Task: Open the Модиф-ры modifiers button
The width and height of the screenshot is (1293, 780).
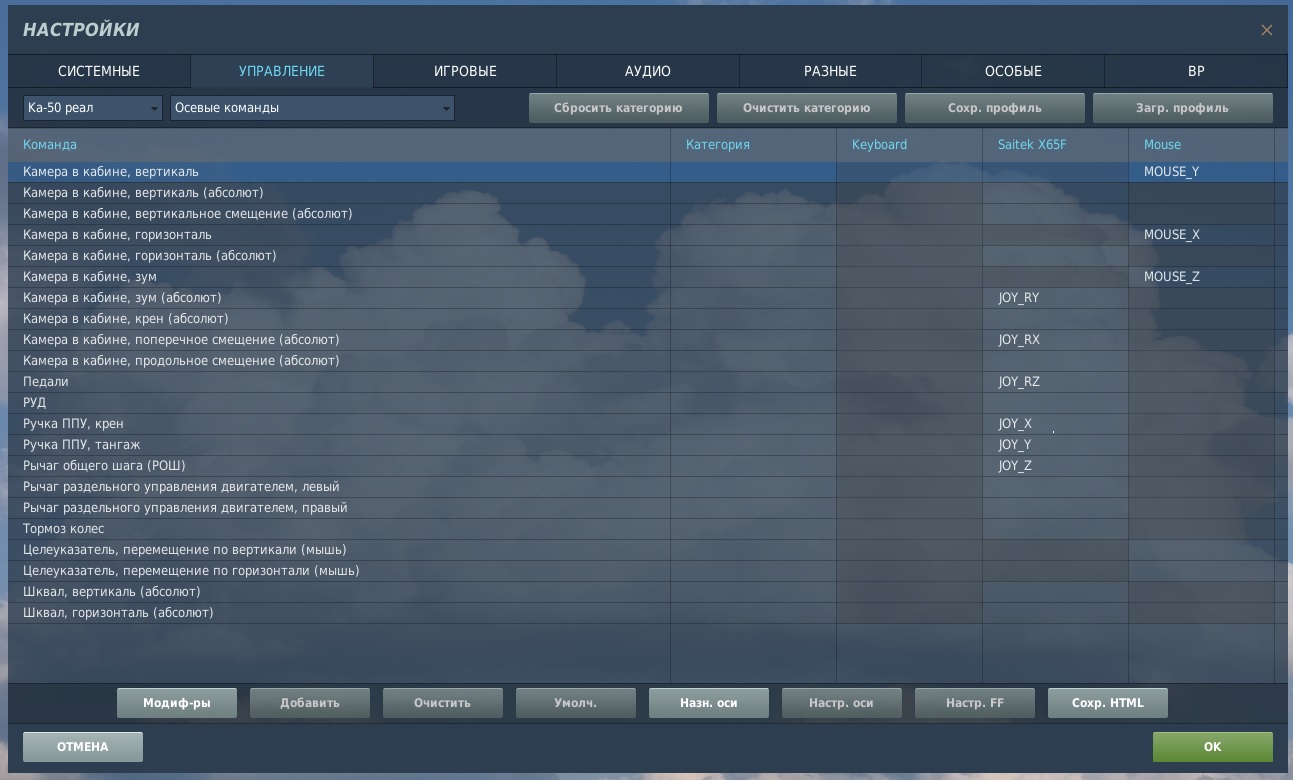Action: tap(177, 703)
